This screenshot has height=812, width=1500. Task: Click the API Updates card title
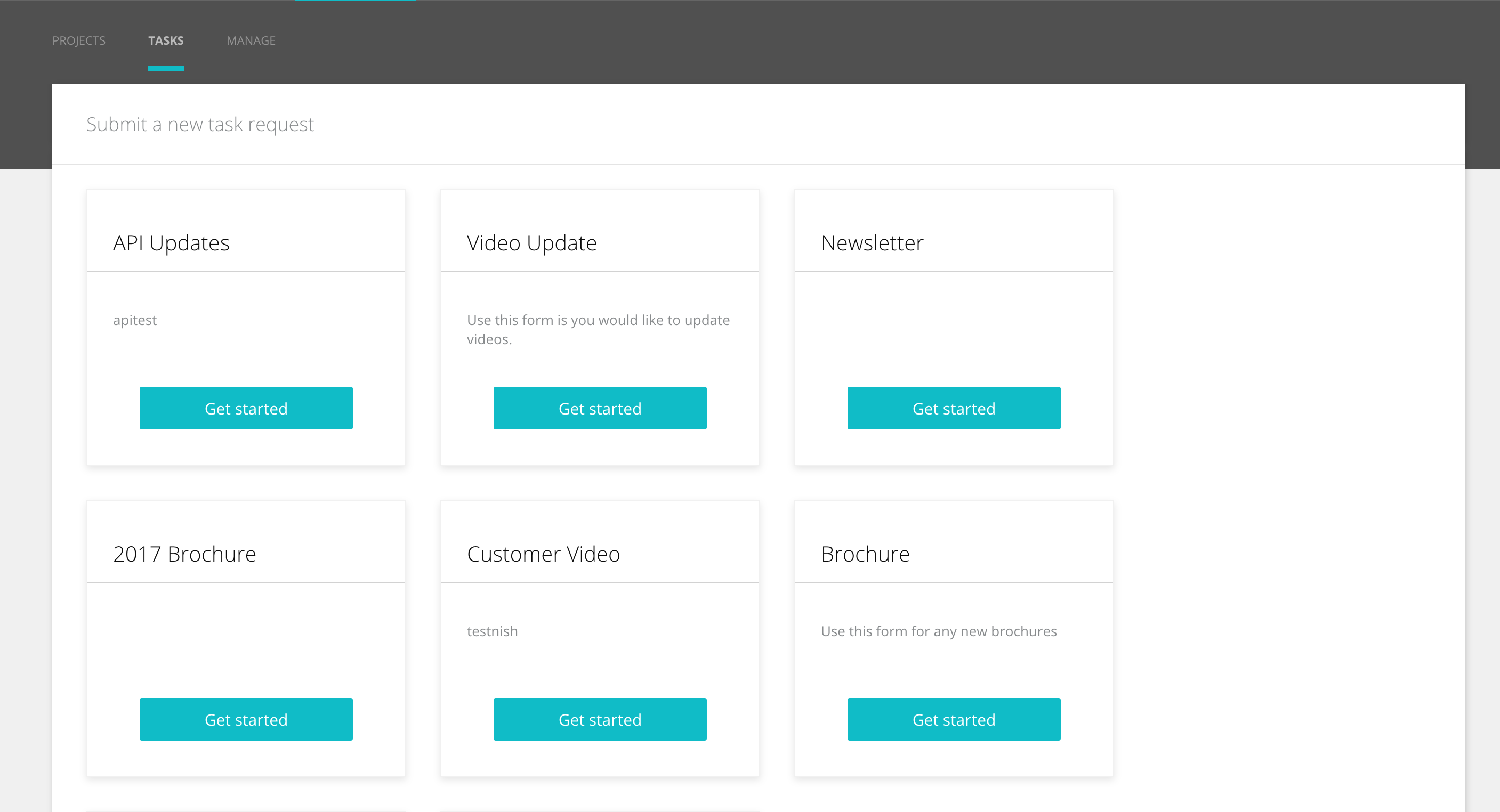[171, 243]
